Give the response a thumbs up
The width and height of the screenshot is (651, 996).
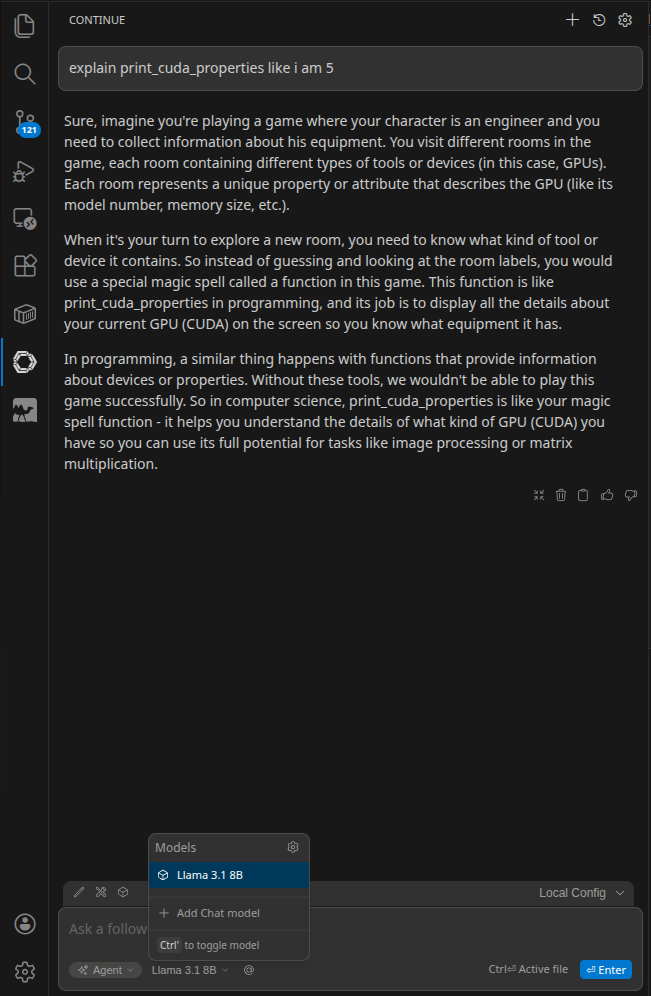point(607,494)
